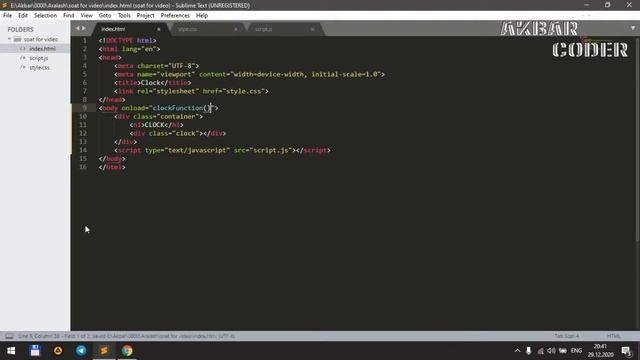Select index.html in the sidebar

tap(42, 49)
